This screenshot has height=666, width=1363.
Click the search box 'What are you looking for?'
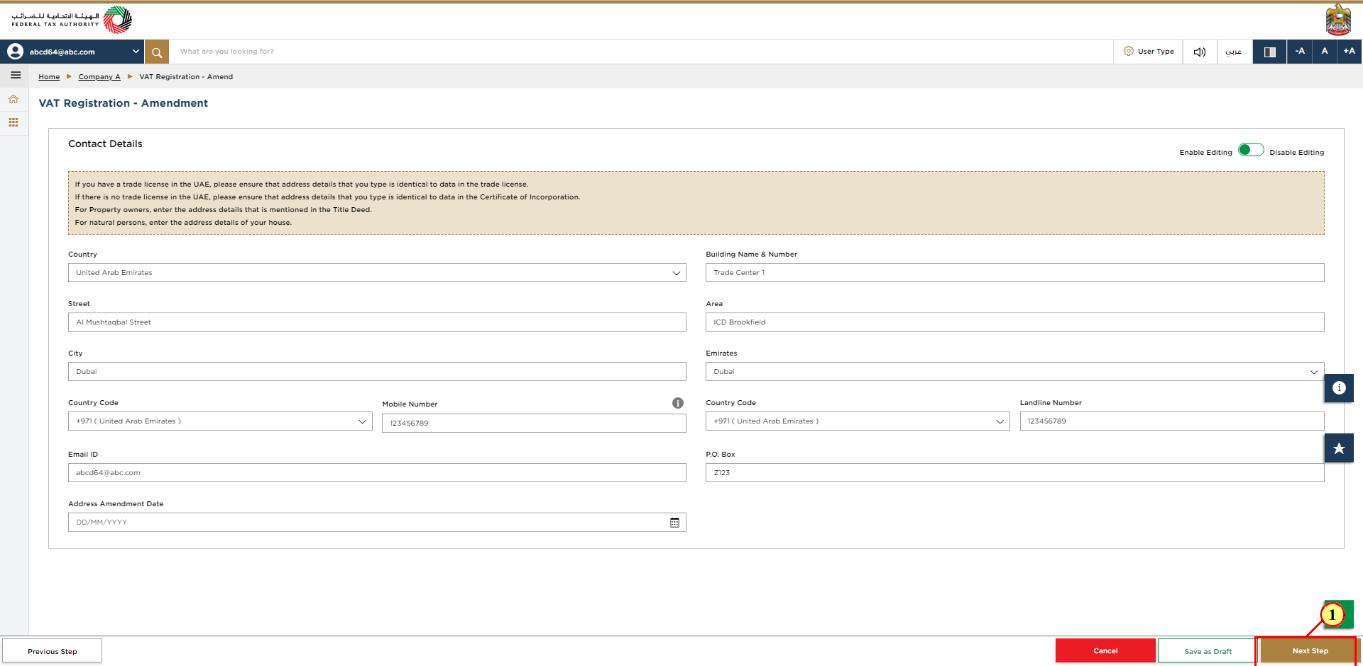point(640,51)
